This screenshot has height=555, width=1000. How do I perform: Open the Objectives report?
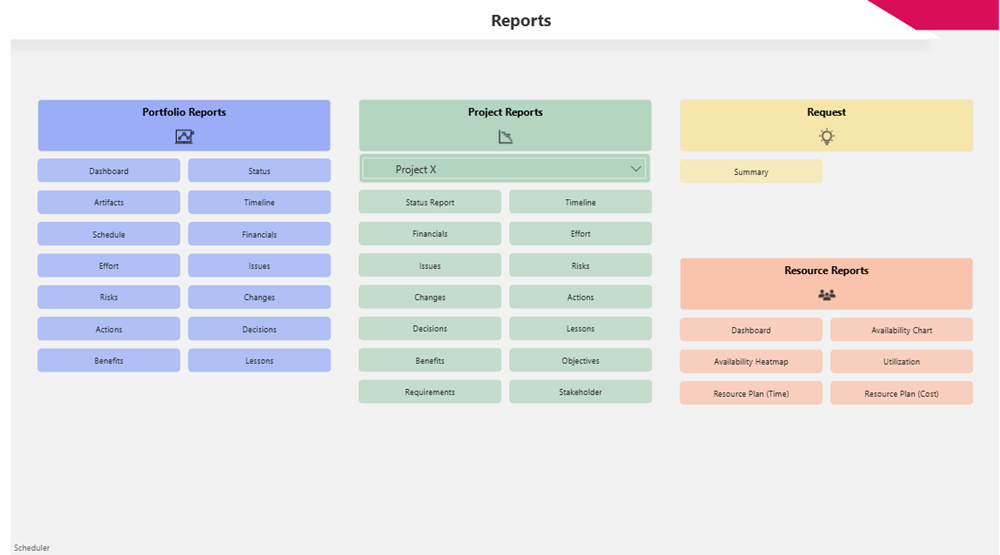[x=580, y=360]
